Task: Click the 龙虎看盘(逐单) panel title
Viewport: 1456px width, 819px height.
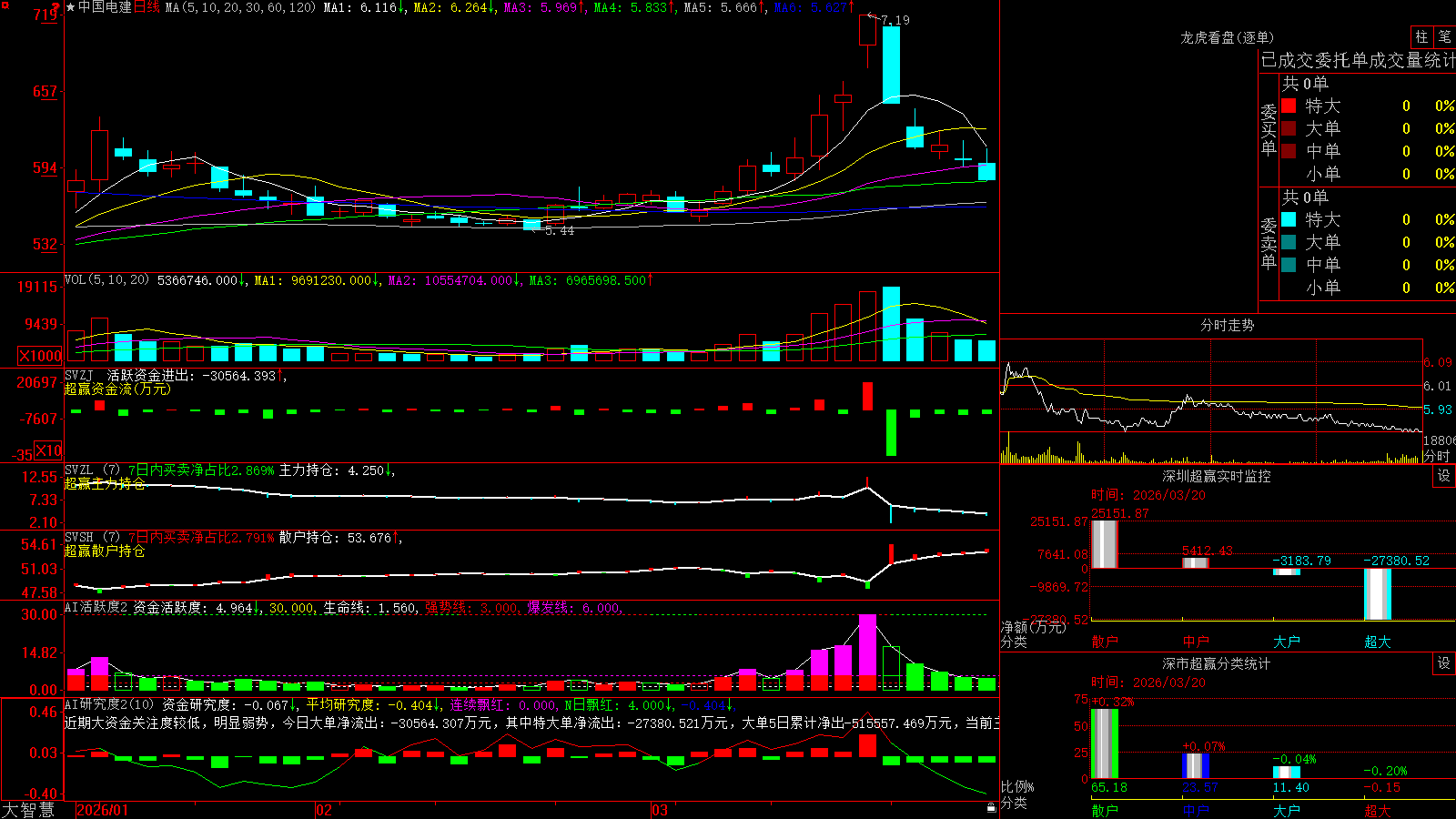Action: (1227, 37)
